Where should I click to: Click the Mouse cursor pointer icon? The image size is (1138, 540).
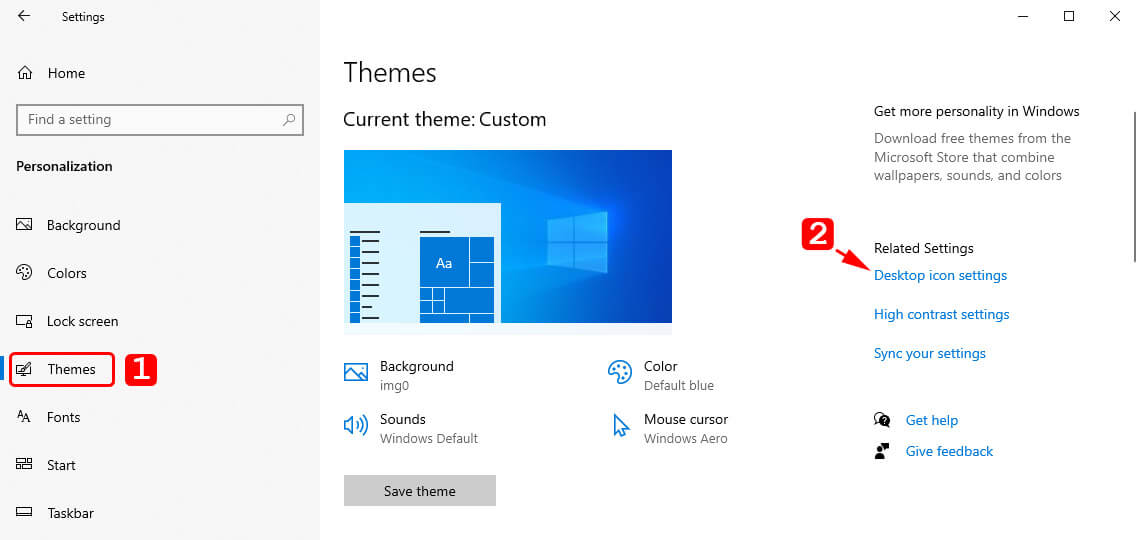click(x=620, y=425)
